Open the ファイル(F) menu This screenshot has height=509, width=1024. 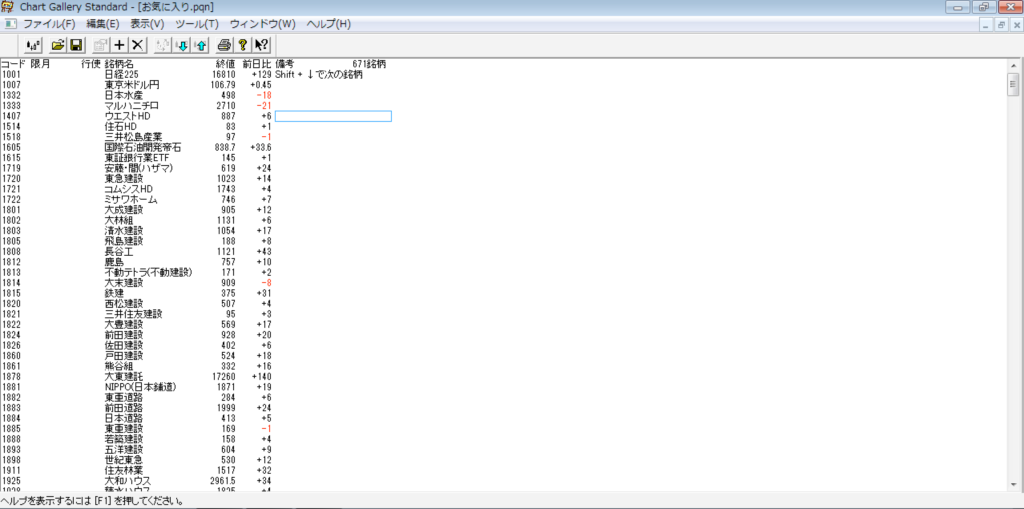[50, 24]
